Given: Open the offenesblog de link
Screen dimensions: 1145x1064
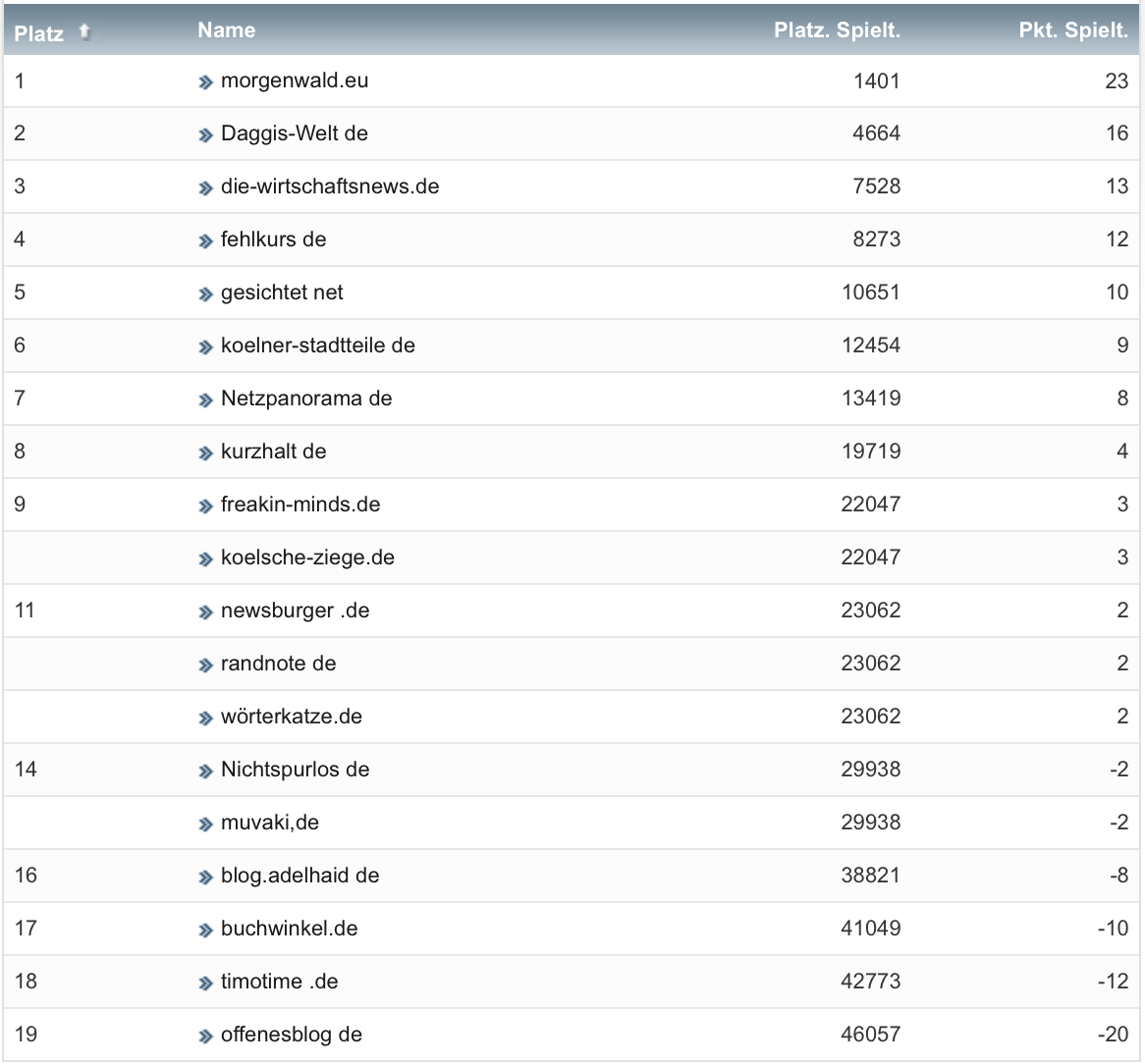Looking at the screenshot, I should [292, 1035].
